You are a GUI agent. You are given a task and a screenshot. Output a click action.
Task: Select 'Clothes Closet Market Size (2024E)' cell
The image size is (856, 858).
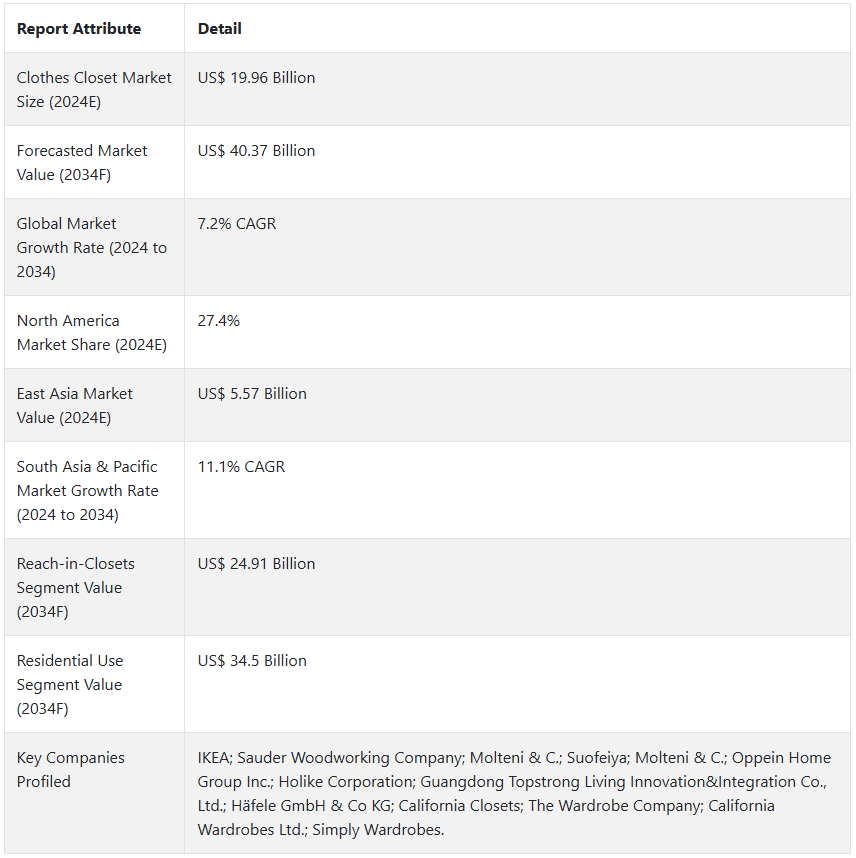94,89
